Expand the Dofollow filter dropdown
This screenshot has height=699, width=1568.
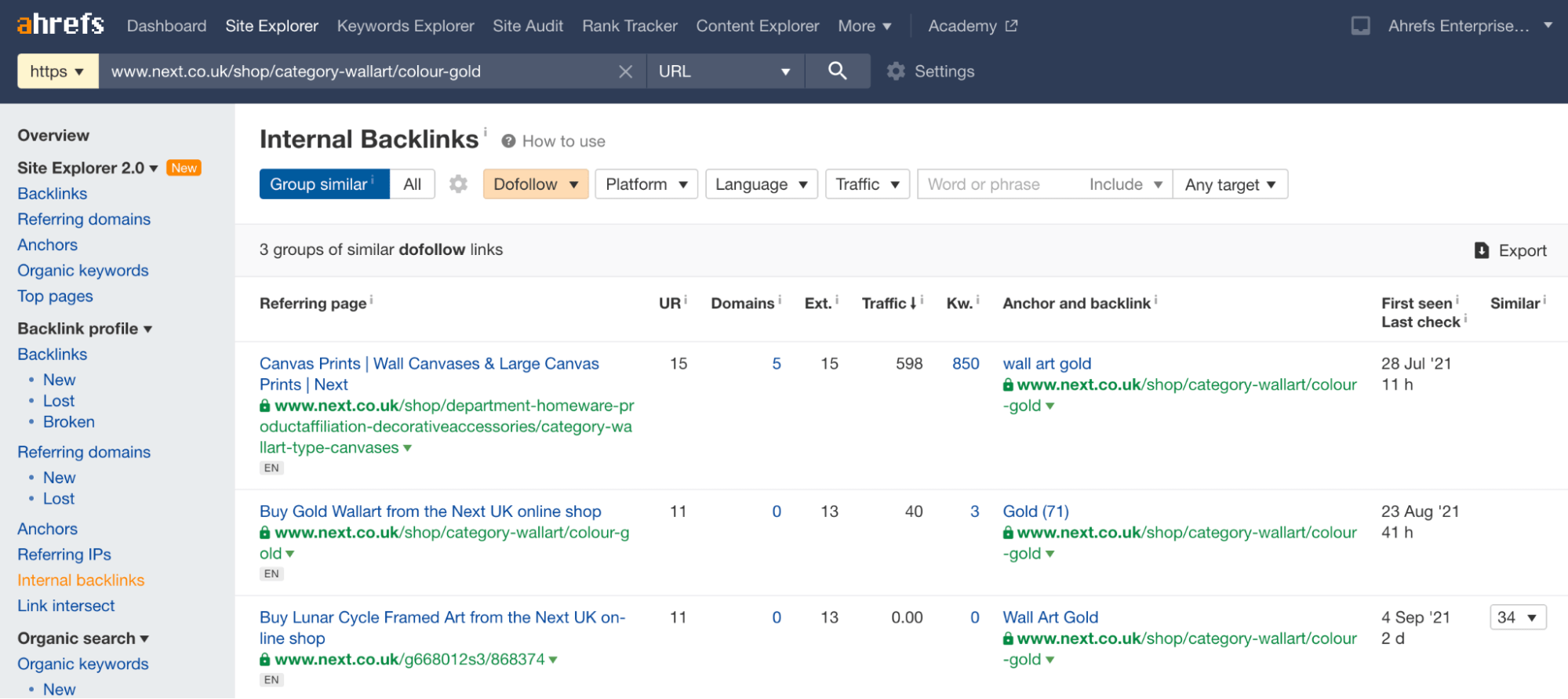point(535,184)
